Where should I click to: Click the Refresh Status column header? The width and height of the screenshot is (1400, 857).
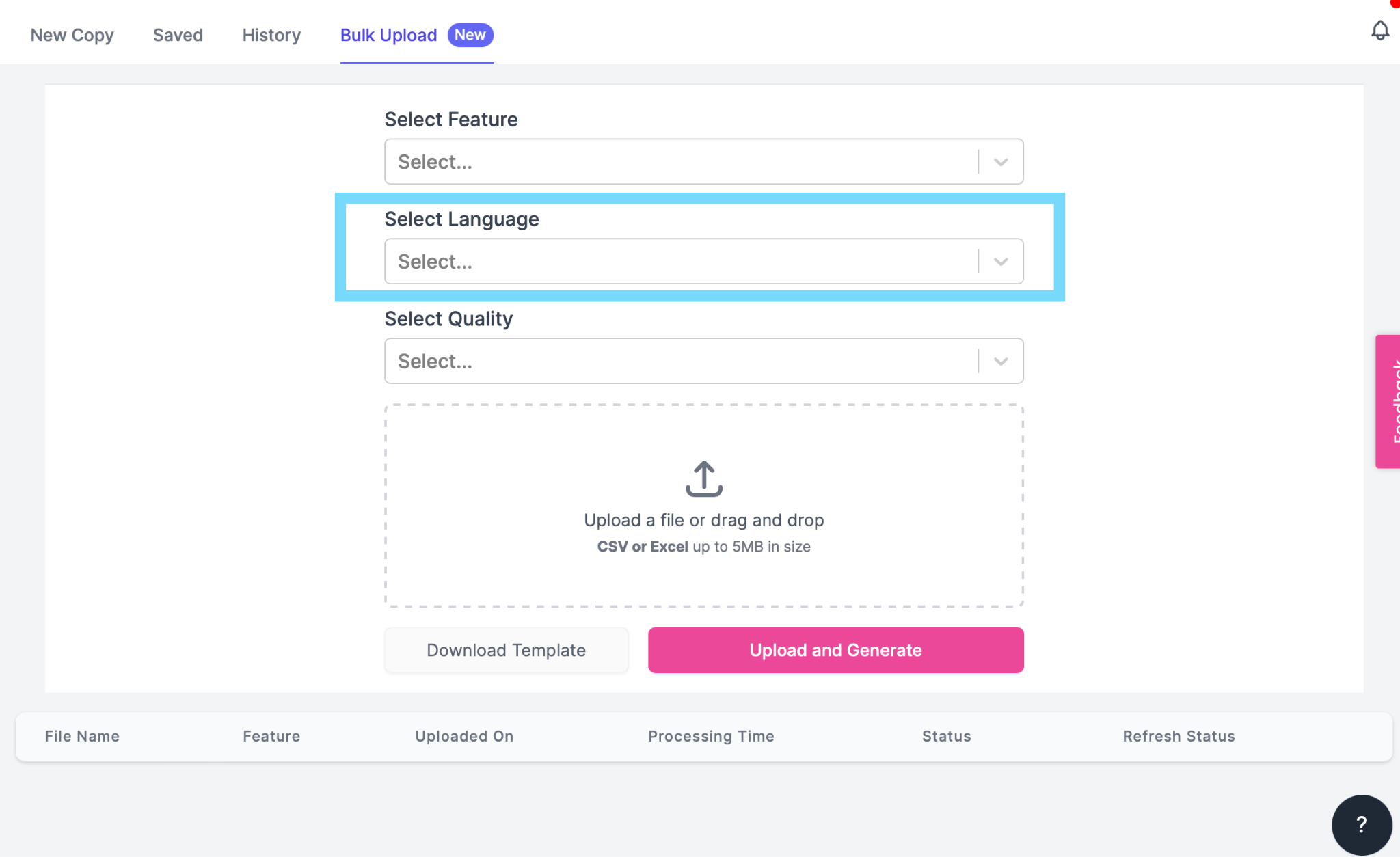tap(1179, 736)
